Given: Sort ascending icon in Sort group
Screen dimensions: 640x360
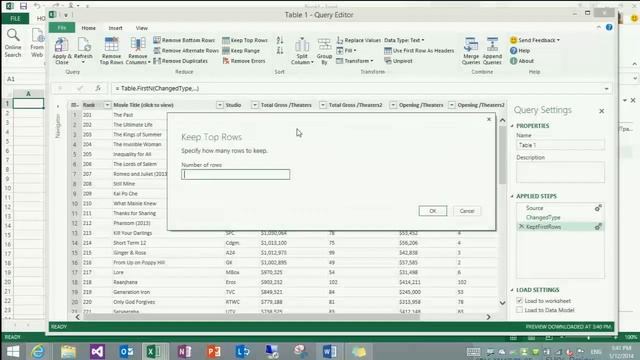Looking at the screenshot, I should coord(280,40).
